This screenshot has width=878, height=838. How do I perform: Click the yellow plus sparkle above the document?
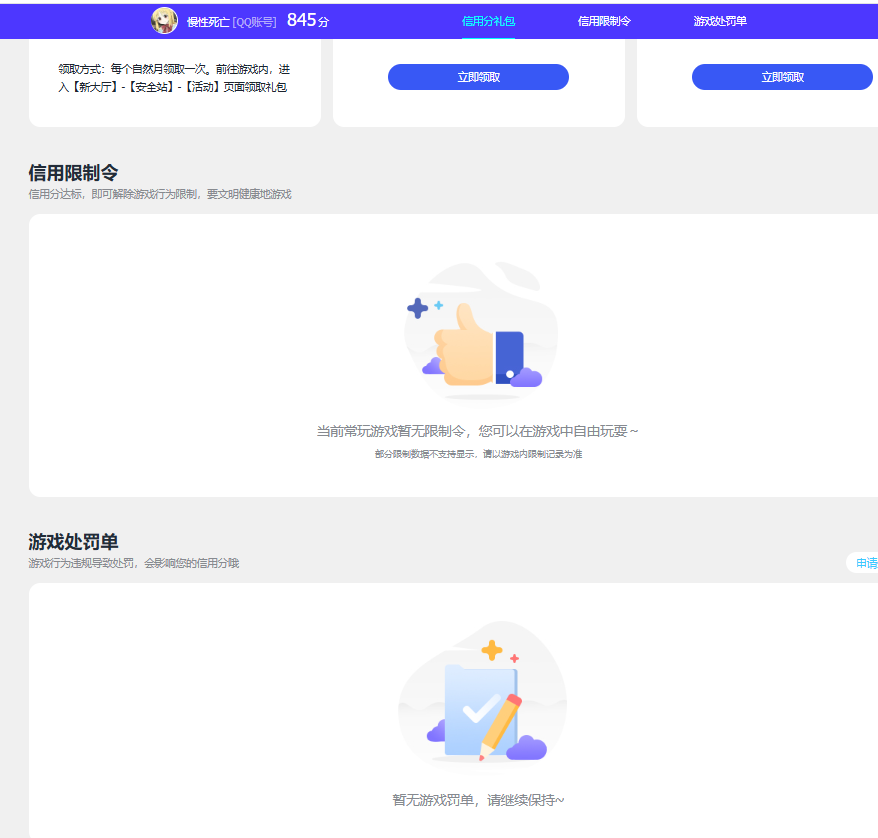pos(492,652)
